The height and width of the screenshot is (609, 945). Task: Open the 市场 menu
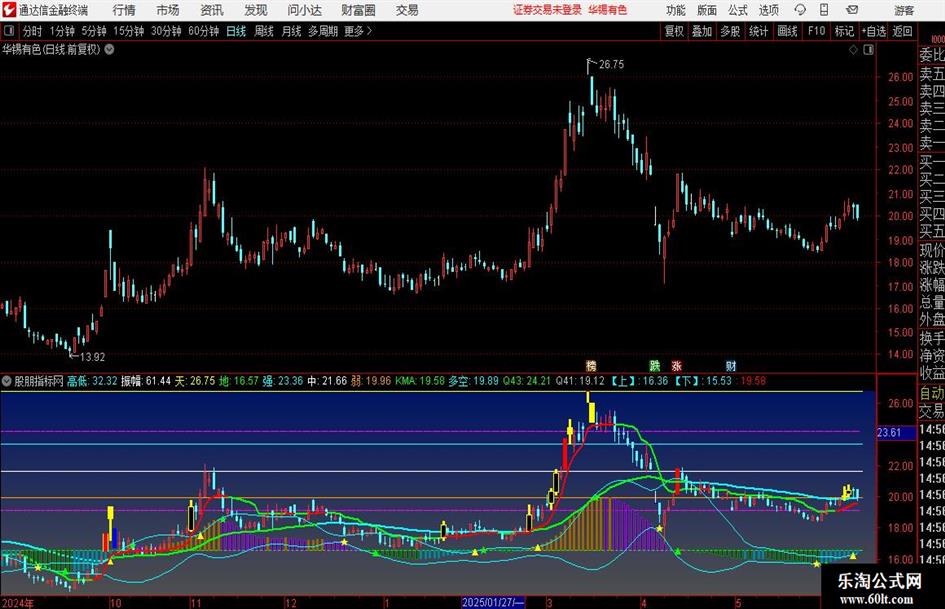click(x=168, y=10)
